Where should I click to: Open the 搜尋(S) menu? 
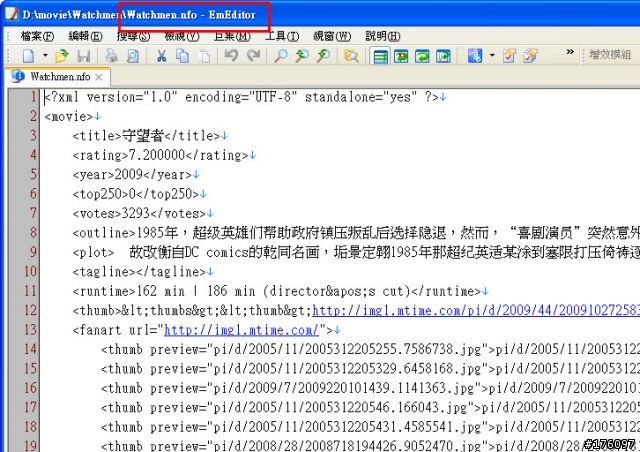coord(133,36)
